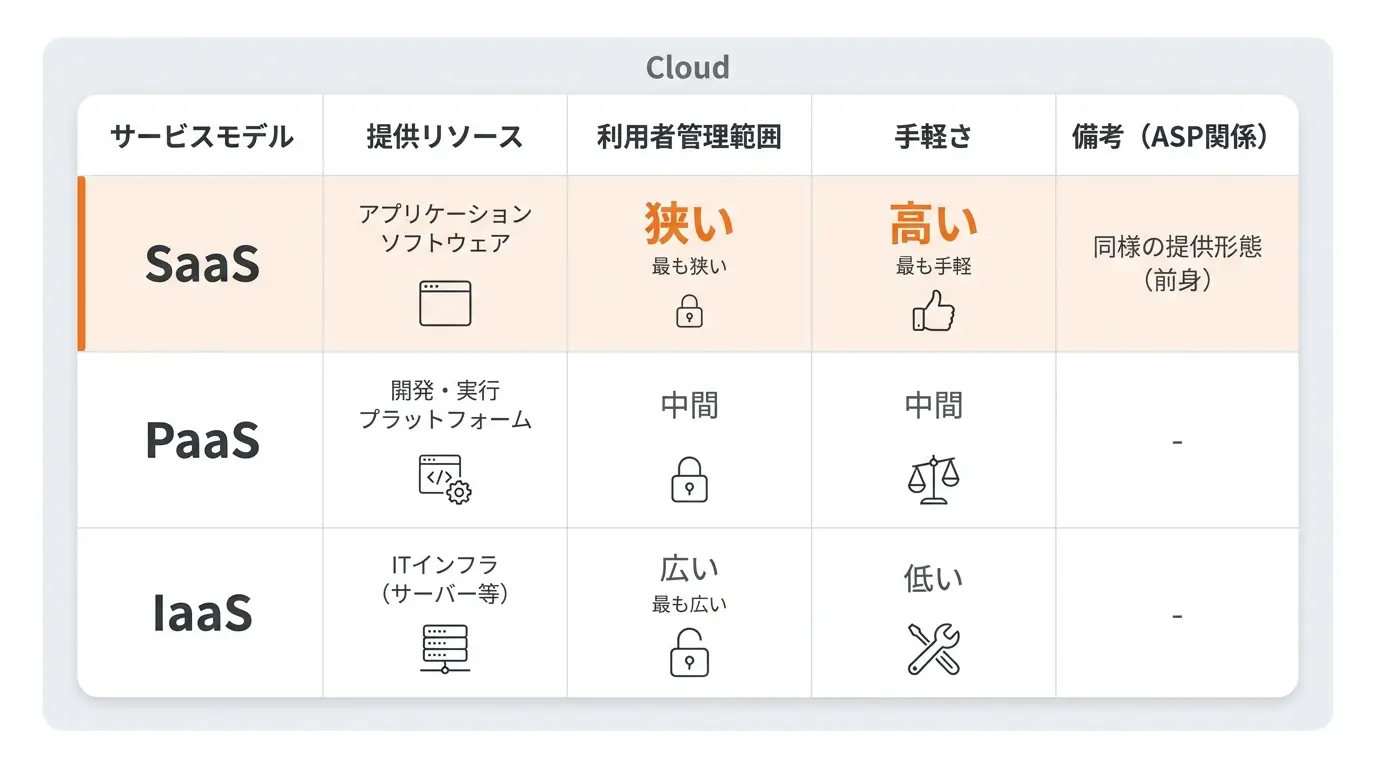
Task: Click the SaaS row label
Action: coord(202,264)
